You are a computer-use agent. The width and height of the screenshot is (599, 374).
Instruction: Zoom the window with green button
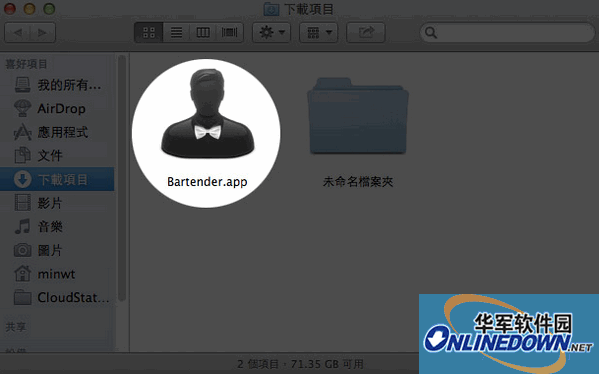click(49, 8)
